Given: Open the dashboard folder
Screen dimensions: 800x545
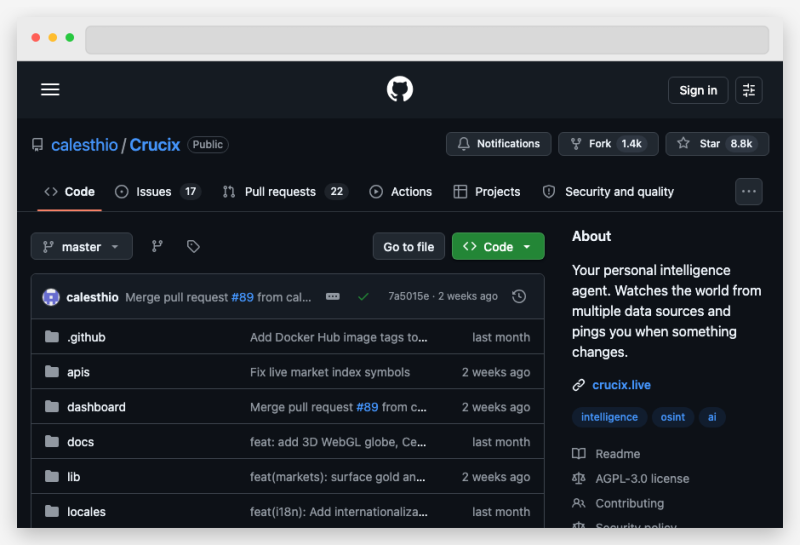Looking at the screenshot, I should (x=96, y=407).
